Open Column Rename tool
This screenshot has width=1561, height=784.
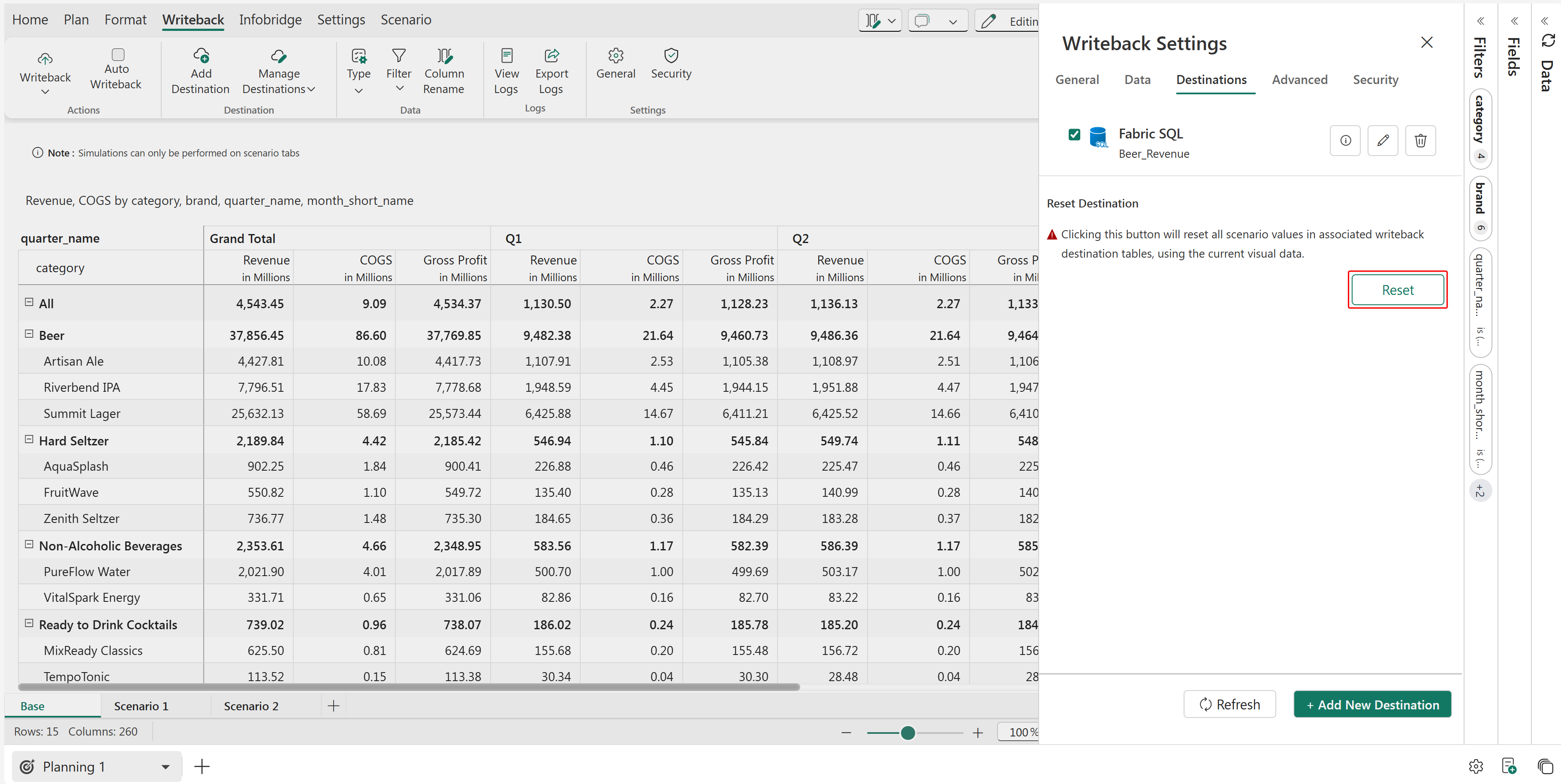[443, 72]
